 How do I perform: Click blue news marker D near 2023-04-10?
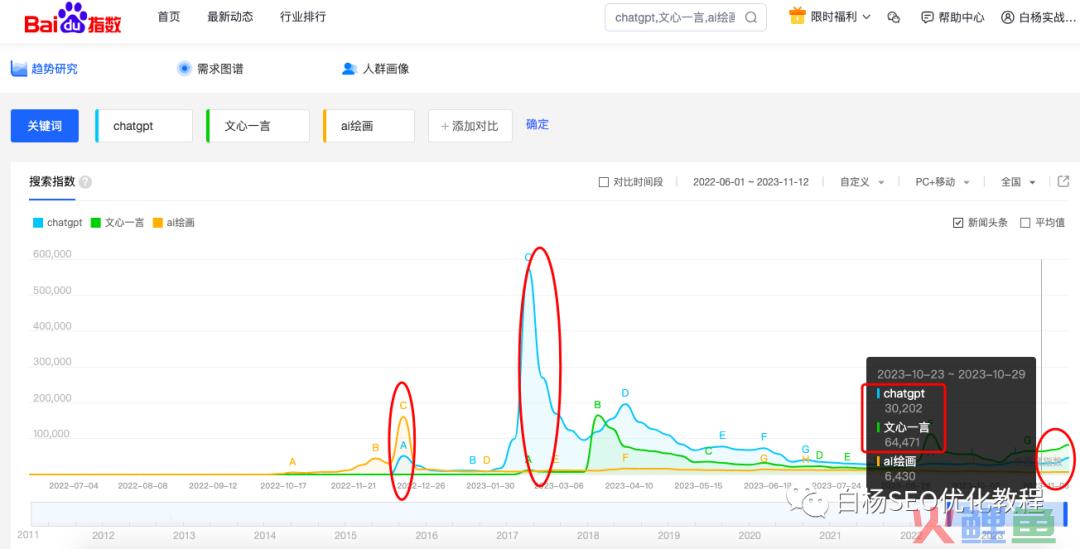[625, 393]
